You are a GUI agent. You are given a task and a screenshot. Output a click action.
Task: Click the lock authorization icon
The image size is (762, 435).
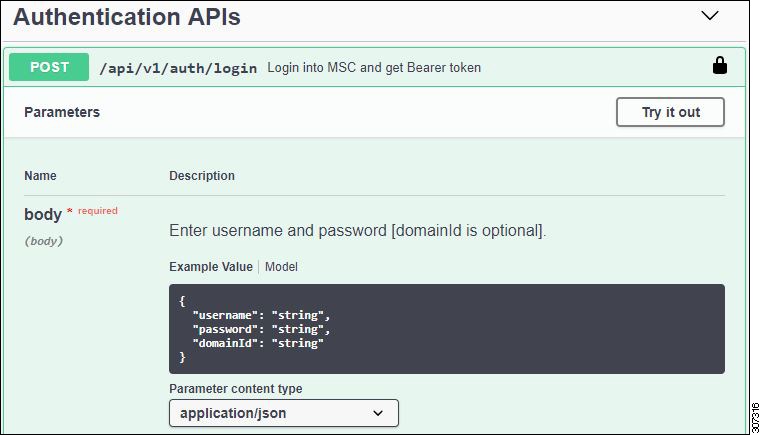coord(720,65)
